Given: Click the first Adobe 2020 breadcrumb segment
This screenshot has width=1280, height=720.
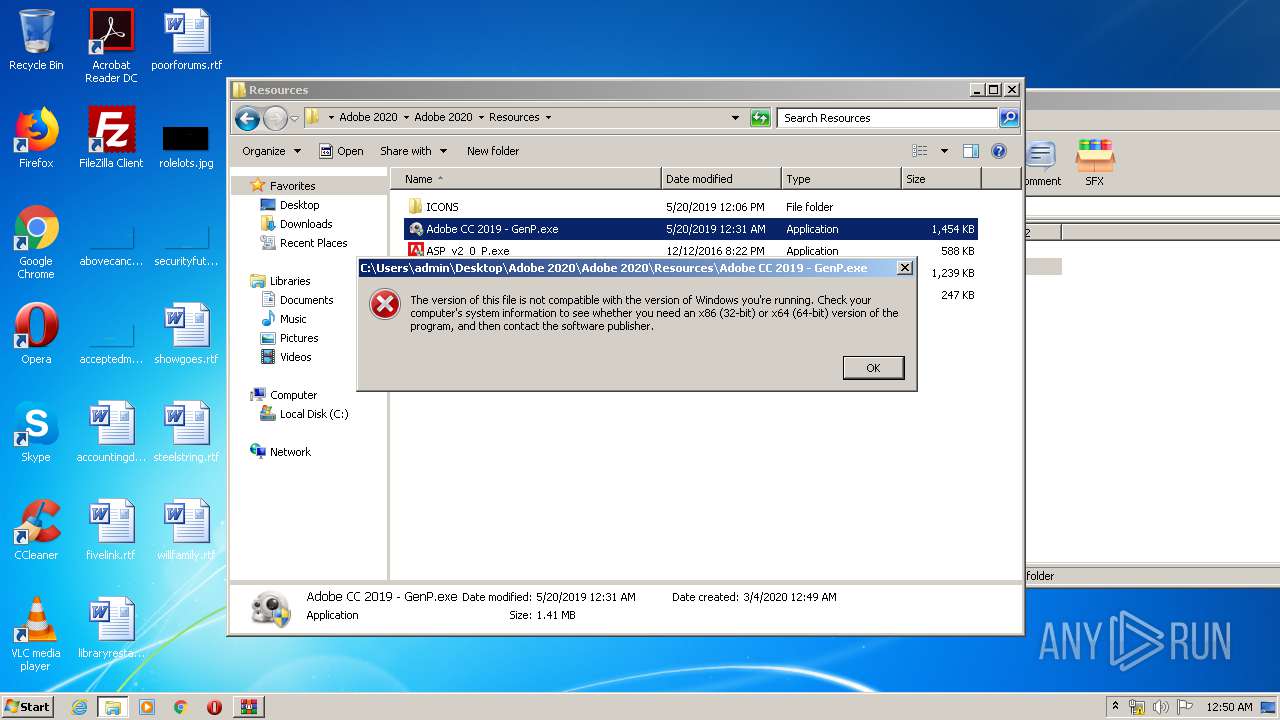Looking at the screenshot, I should [368, 118].
